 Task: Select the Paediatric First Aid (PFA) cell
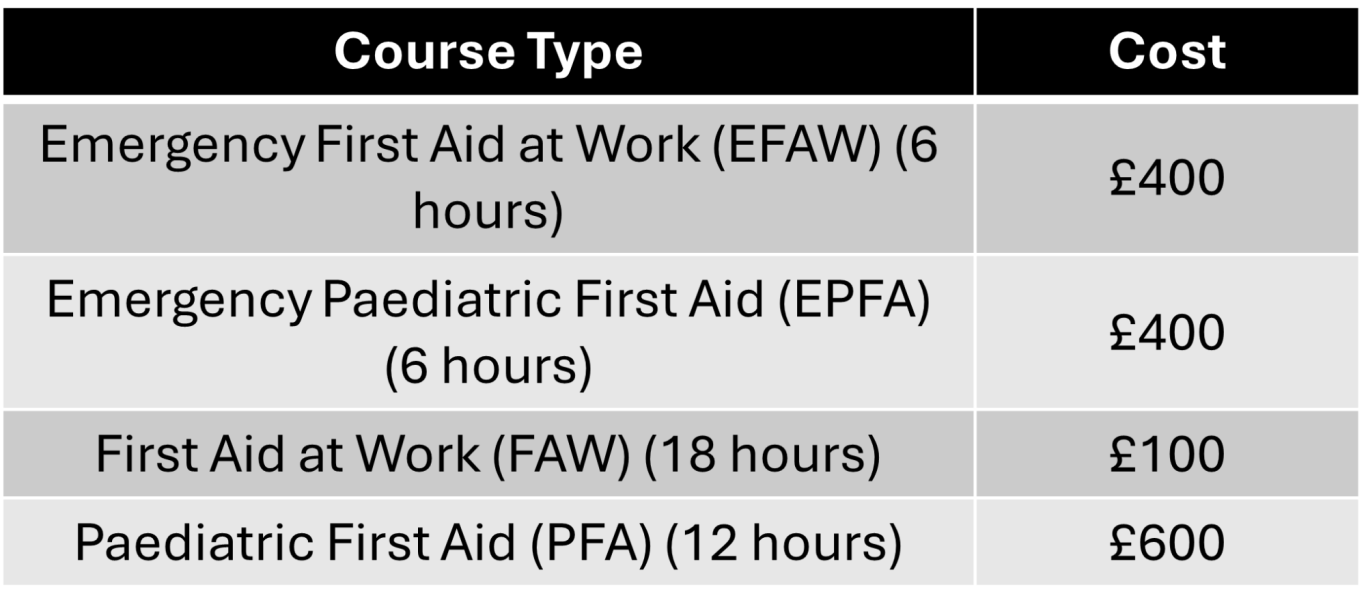[x=488, y=543]
